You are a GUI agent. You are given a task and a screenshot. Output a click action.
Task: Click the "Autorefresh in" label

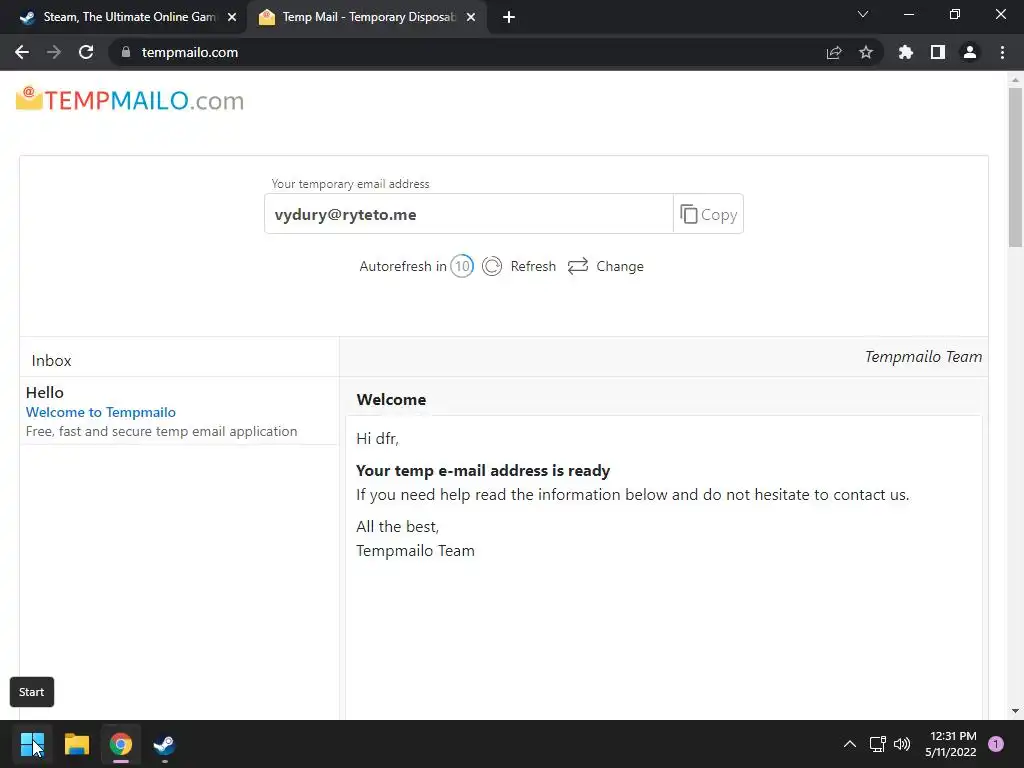(x=403, y=266)
